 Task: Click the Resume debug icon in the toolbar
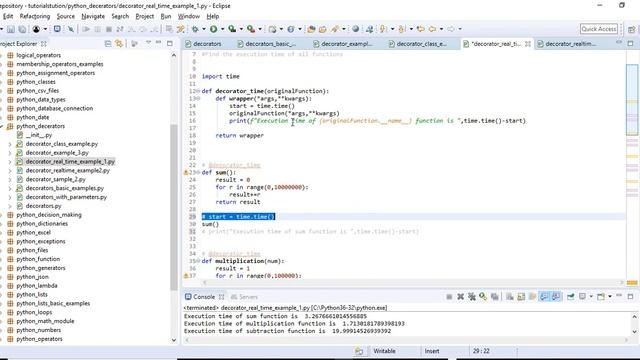(x=86, y=29)
